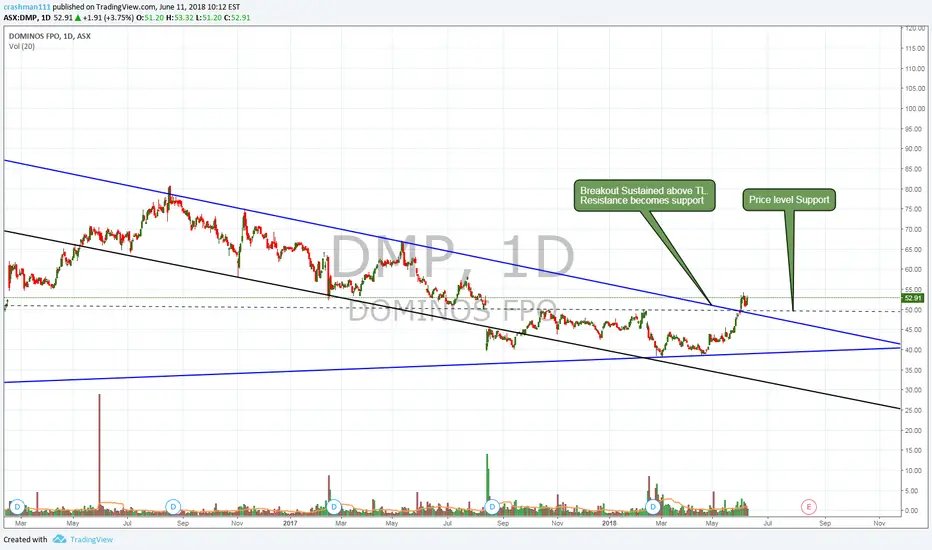Screen dimensions: 932x550
Task: Click the 2017 label on time axis
Action: [290, 523]
